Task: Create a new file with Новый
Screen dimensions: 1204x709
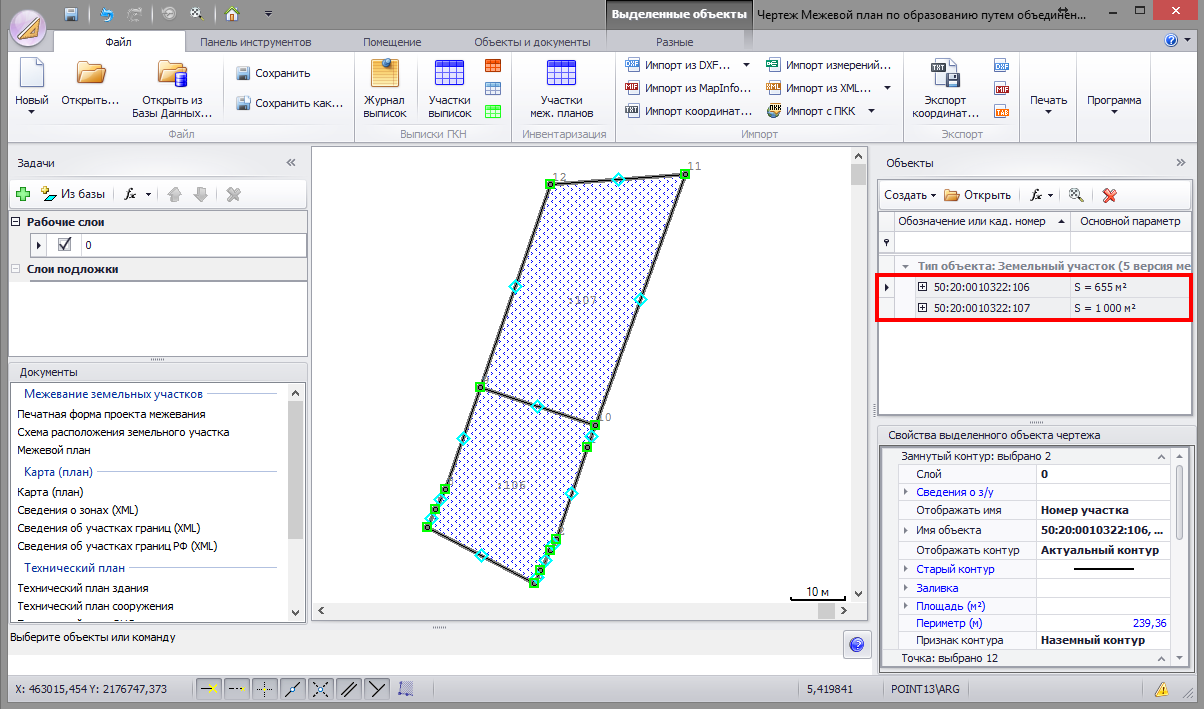Action: [32, 85]
